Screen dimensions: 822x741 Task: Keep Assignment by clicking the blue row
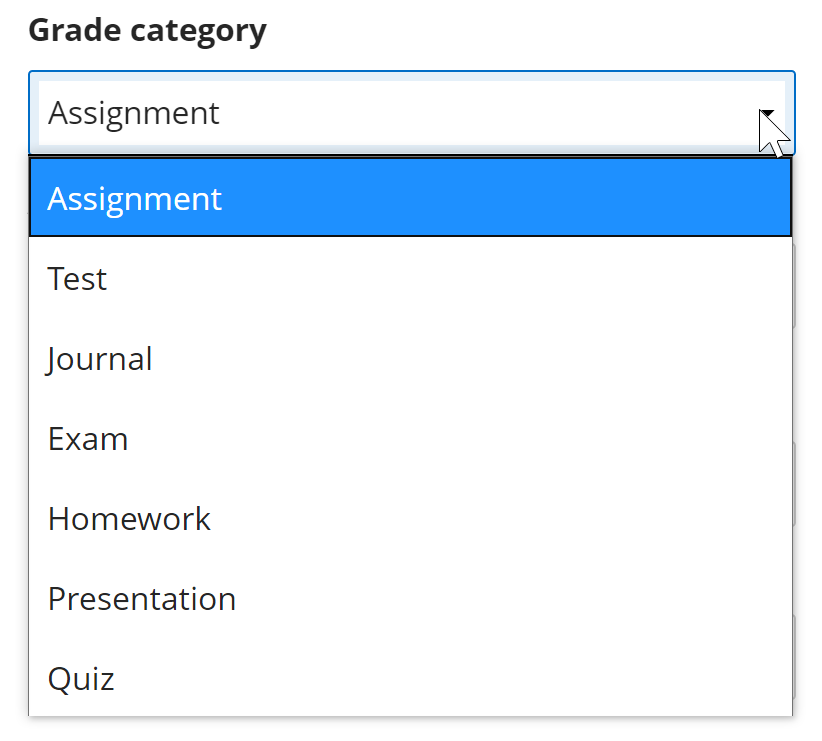tap(410, 198)
